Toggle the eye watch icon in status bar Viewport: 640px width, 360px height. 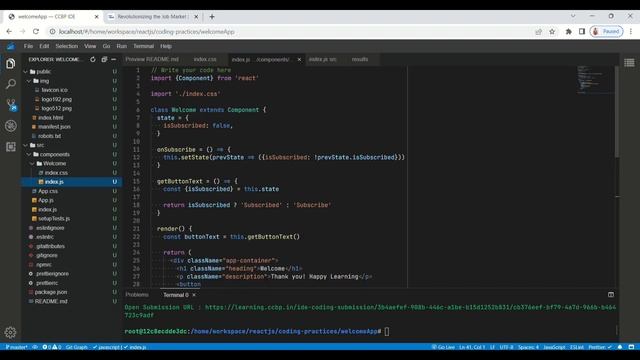pyautogui.click(x=35, y=347)
